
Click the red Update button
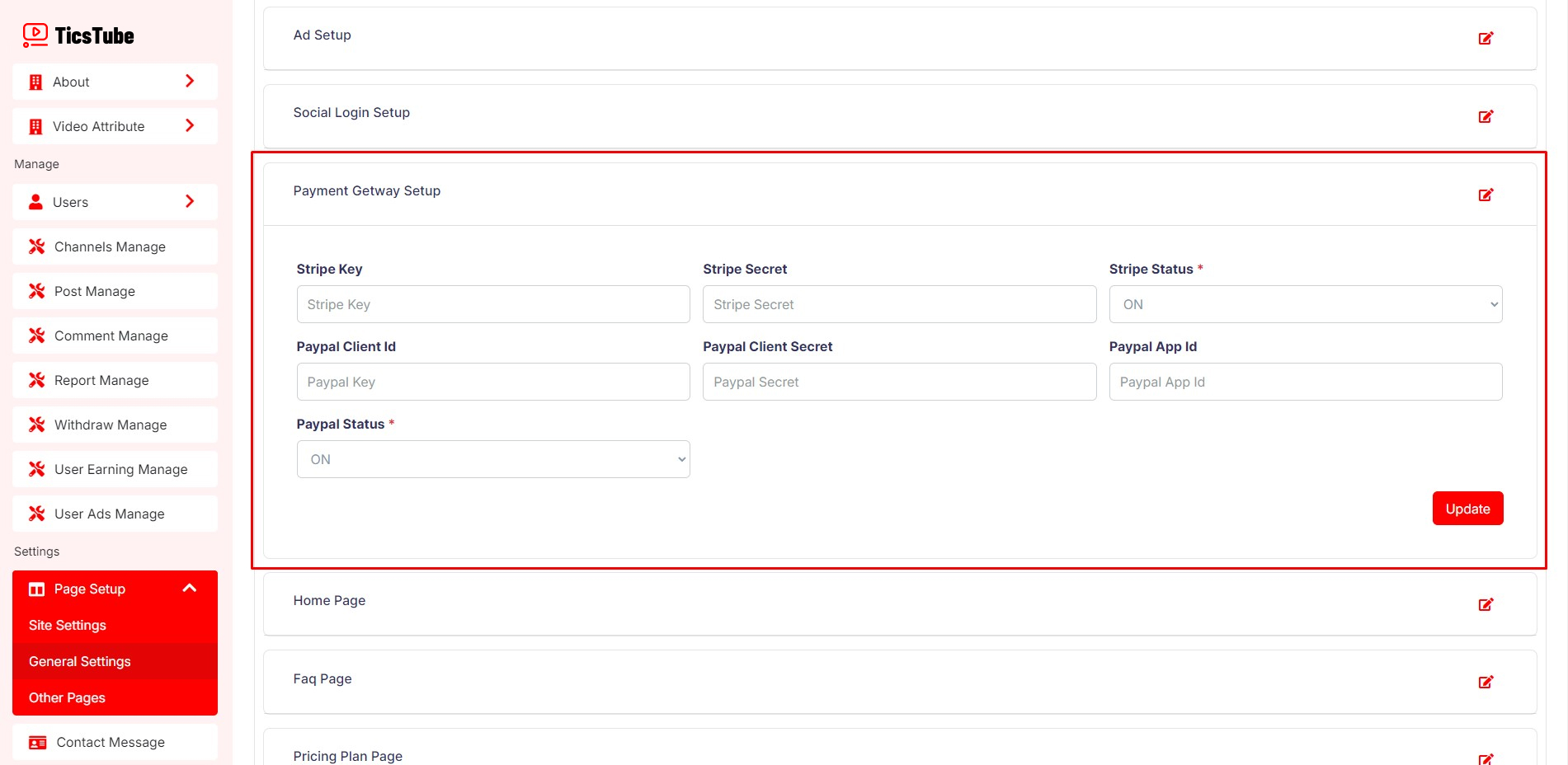[1467, 509]
